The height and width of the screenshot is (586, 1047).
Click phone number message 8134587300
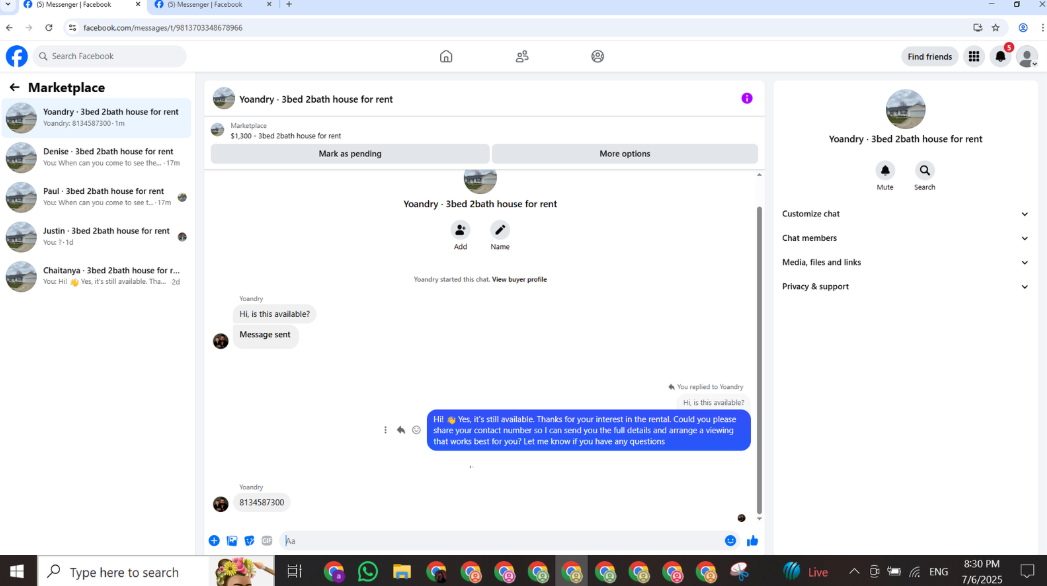tap(262, 503)
